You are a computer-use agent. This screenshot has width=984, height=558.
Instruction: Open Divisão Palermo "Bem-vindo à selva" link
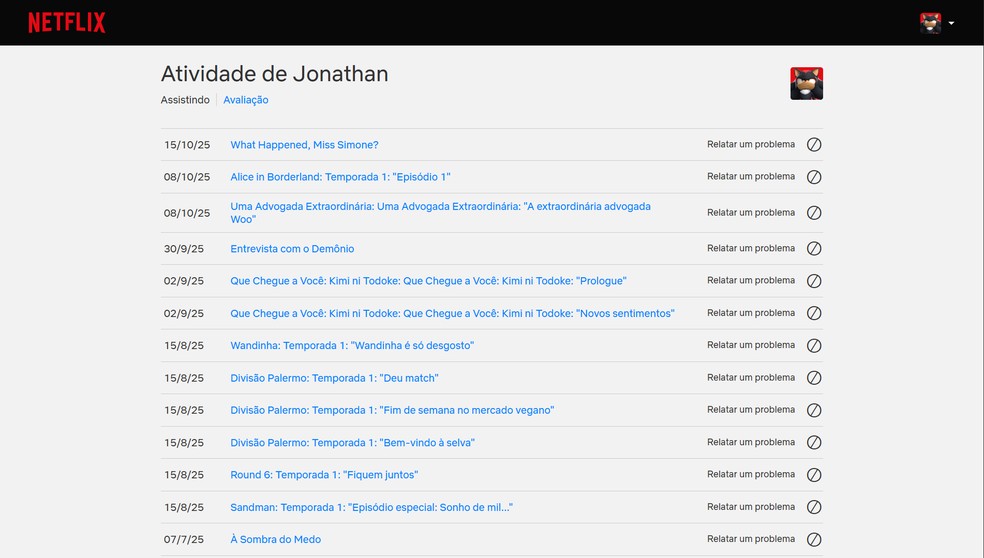(x=352, y=443)
